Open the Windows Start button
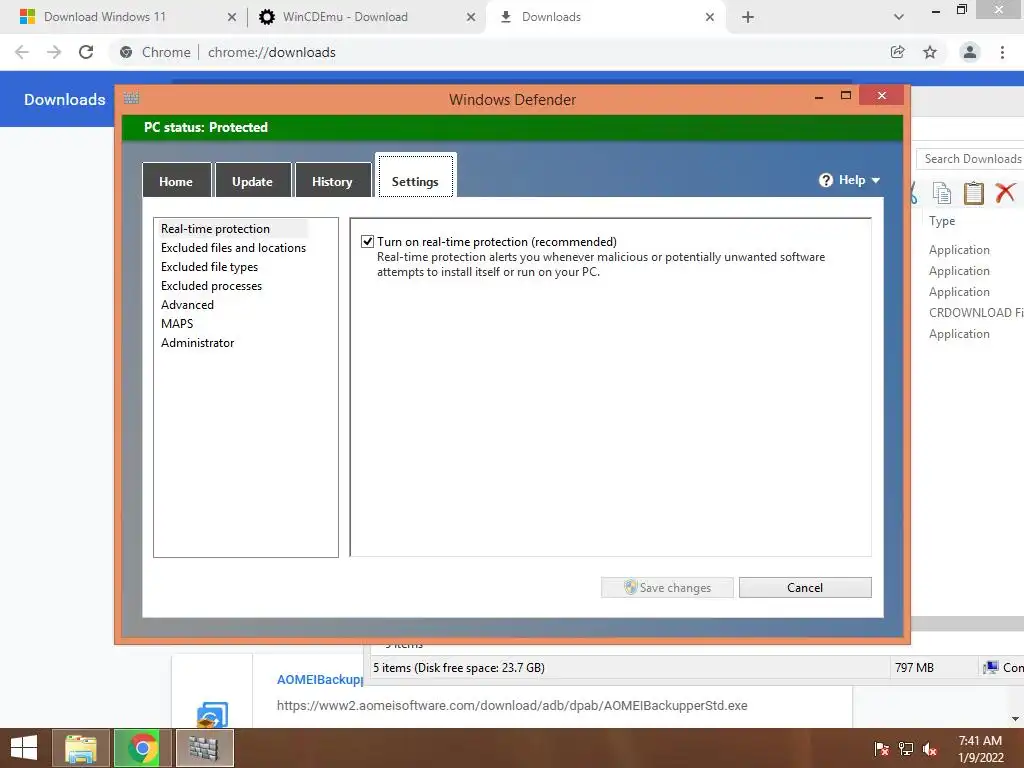Screen dimensions: 1024x768 pyautogui.click(x=24, y=748)
